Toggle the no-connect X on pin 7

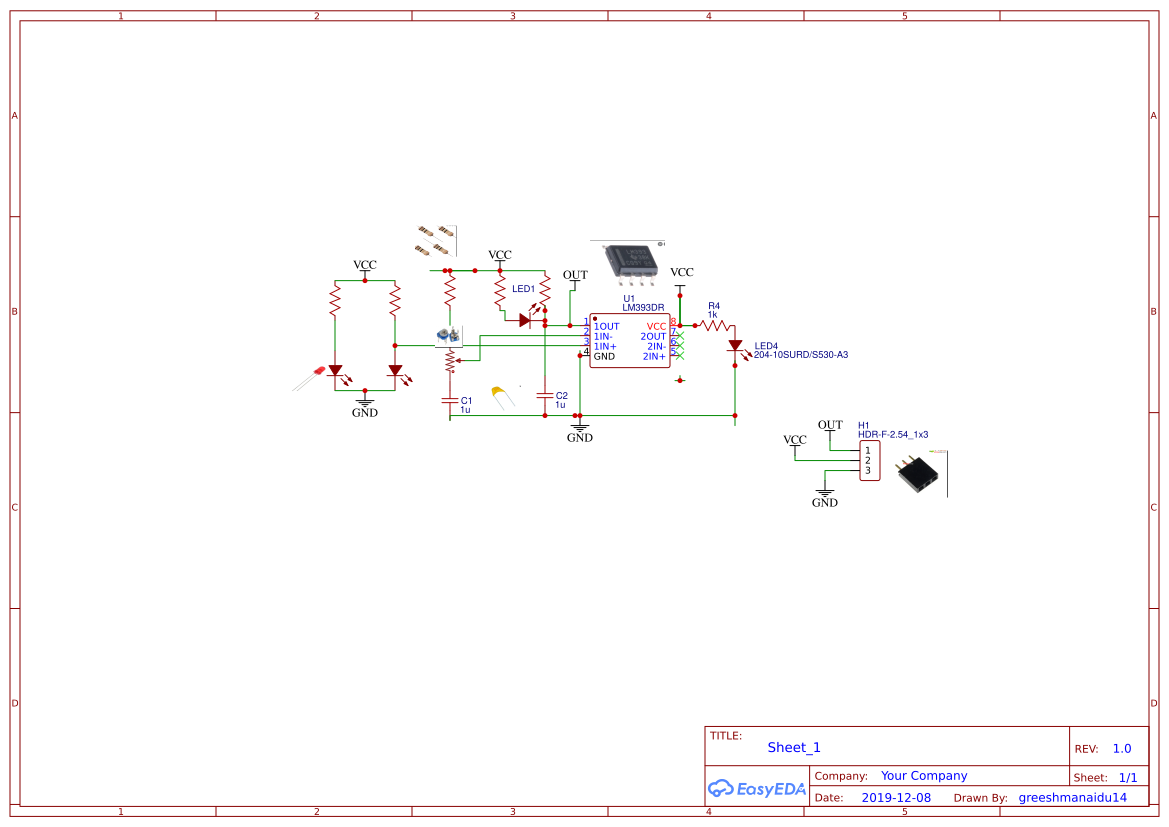tap(680, 335)
